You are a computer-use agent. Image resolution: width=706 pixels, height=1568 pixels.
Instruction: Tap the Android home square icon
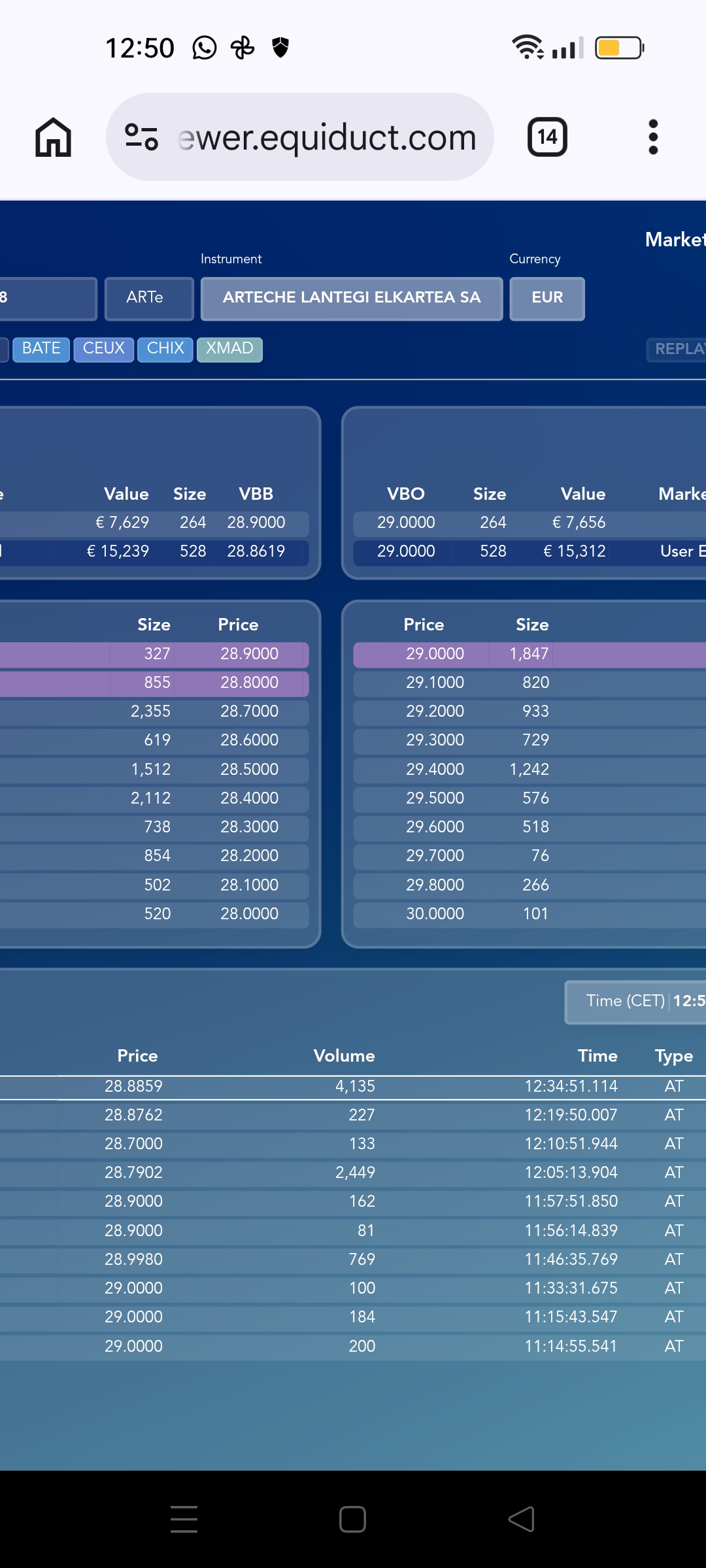pyautogui.click(x=352, y=1519)
